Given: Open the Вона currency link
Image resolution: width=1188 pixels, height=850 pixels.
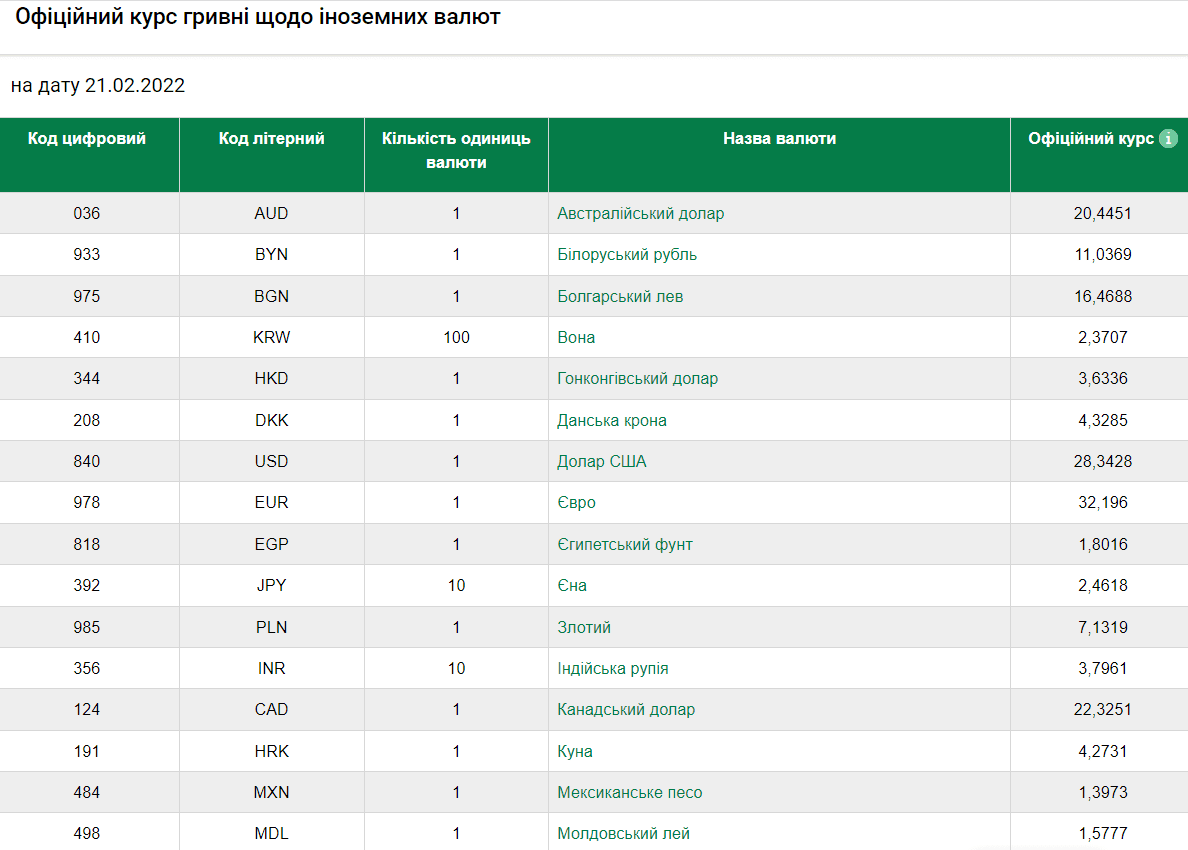Looking at the screenshot, I should pos(576,337).
